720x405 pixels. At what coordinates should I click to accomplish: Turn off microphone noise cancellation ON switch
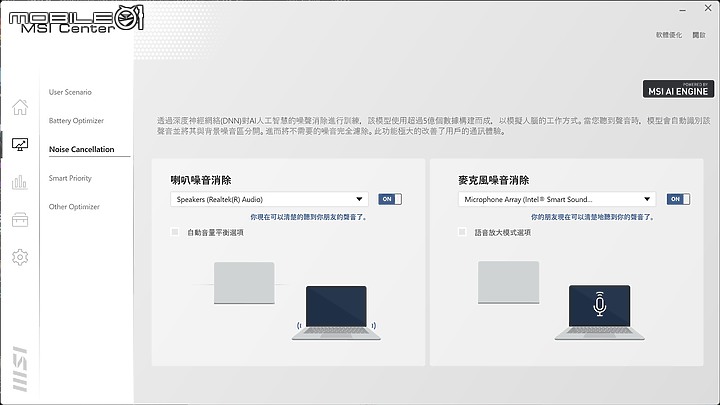click(x=678, y=199)
